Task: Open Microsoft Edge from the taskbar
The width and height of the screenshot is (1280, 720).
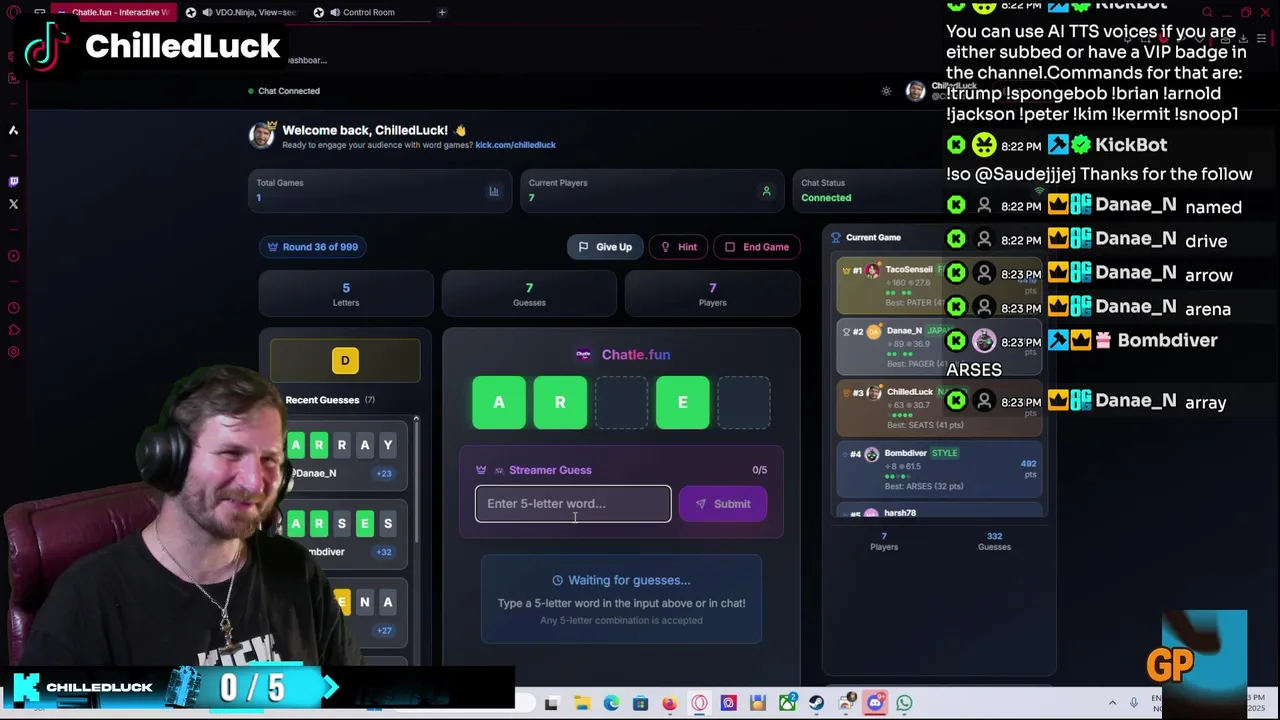Action: pyautogui.click(x=611, y=703)
